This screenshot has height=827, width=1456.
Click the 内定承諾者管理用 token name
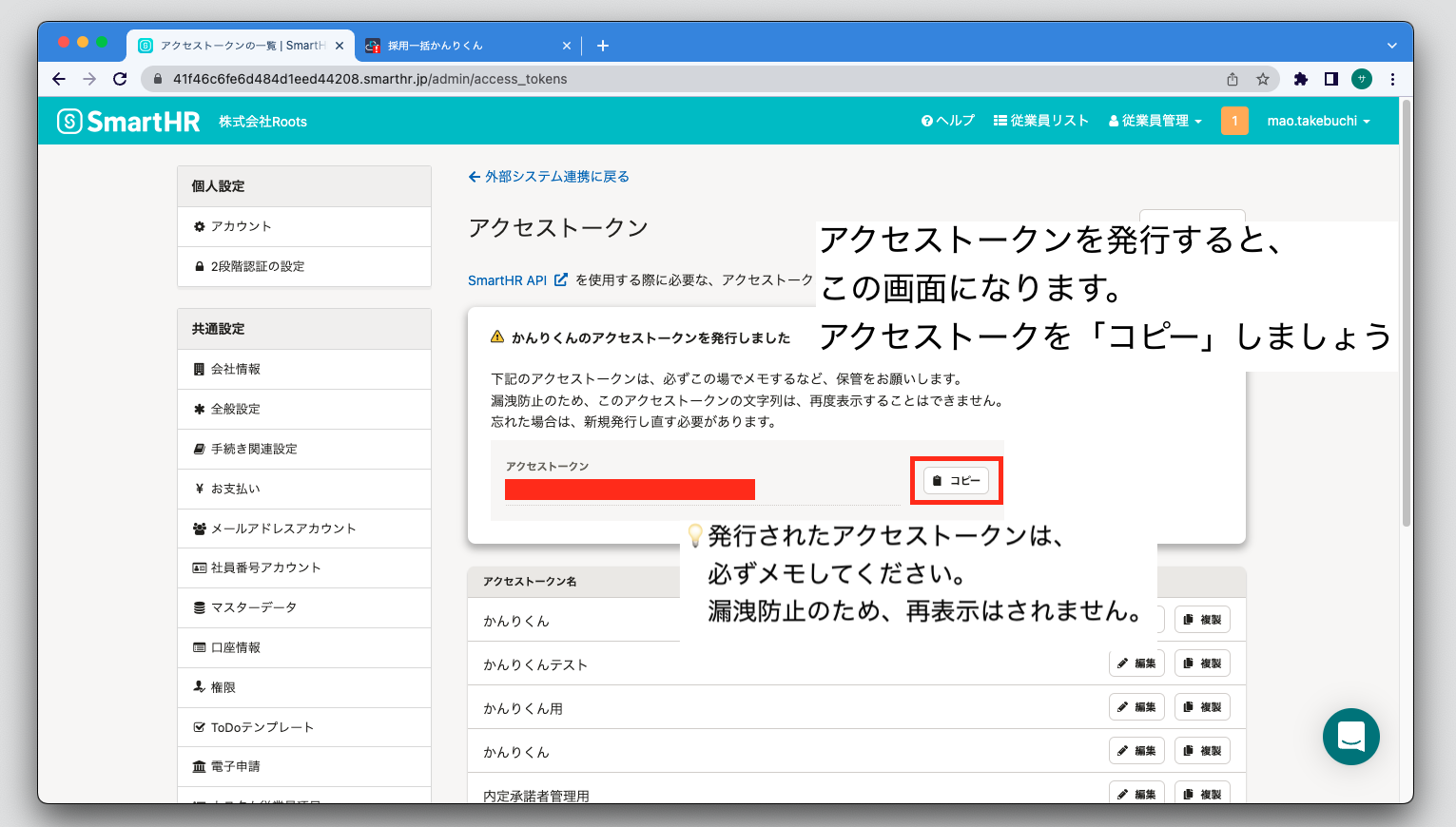click(x=536, y=796)
